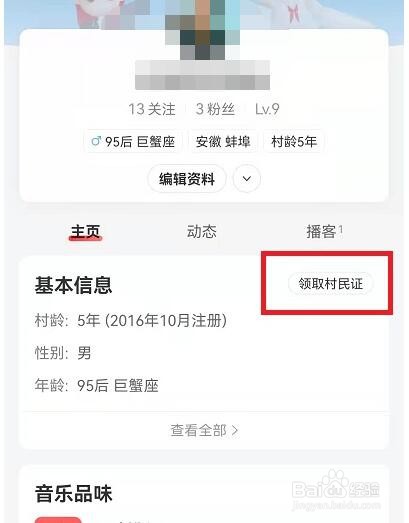
Task: Tap the 村龄5年 tag
Action: point(294,142)
